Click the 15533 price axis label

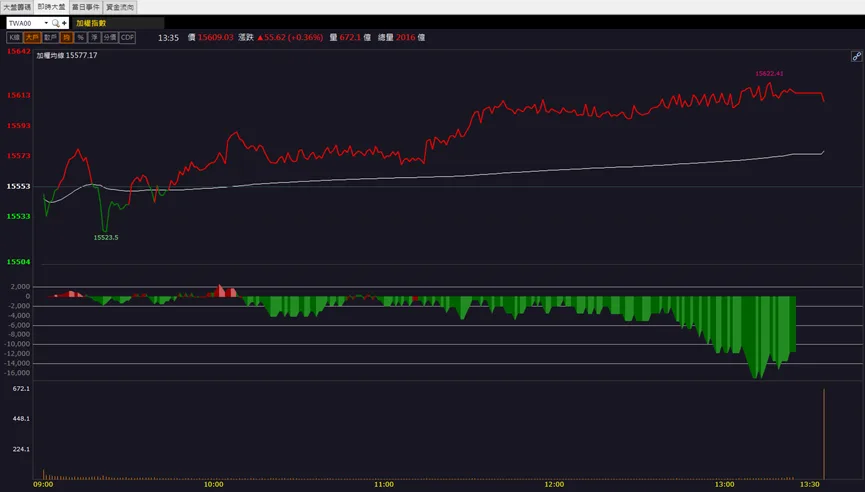[19, 216]
